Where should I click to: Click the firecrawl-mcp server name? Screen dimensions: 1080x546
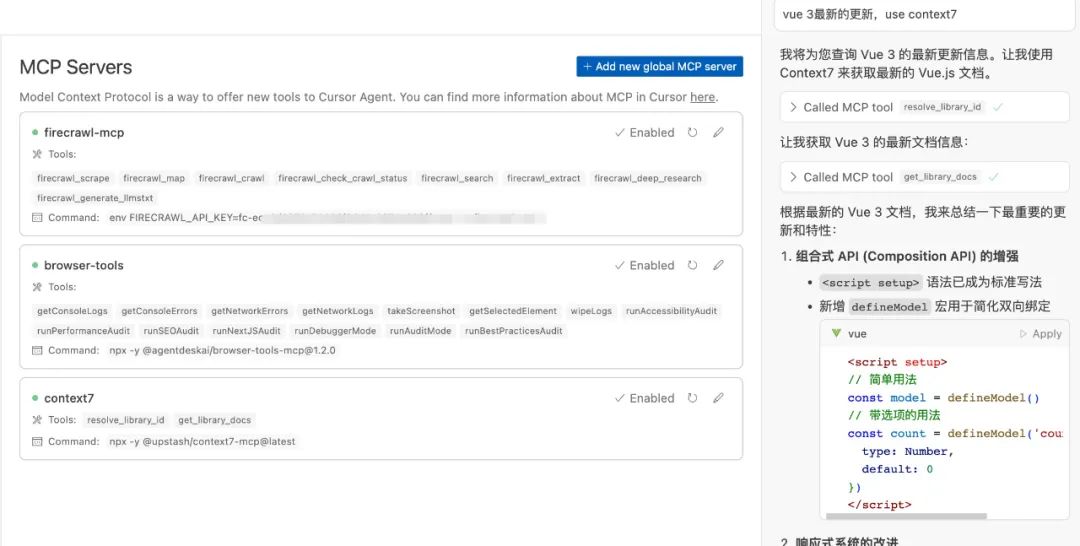tap(84, 132)
